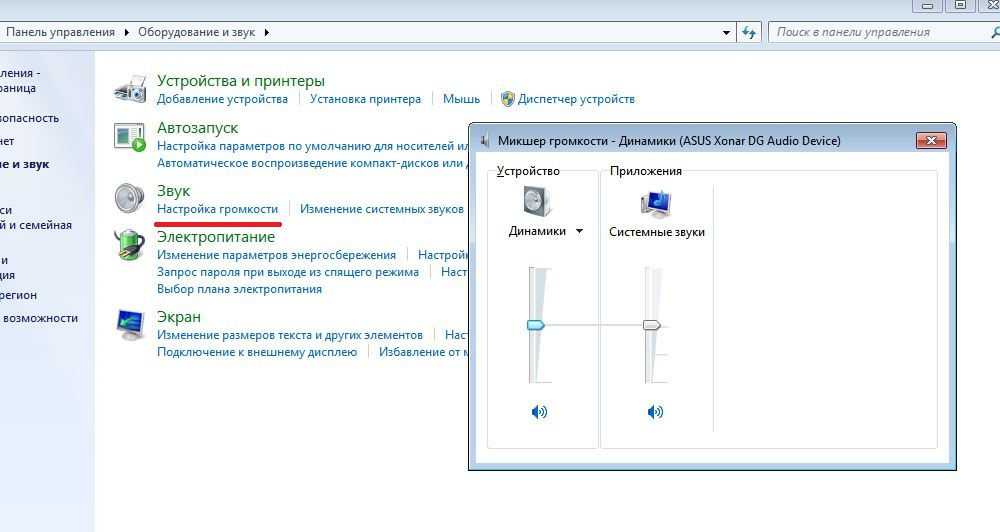Click the Display (Экран) monitor icon

(130, 323)
